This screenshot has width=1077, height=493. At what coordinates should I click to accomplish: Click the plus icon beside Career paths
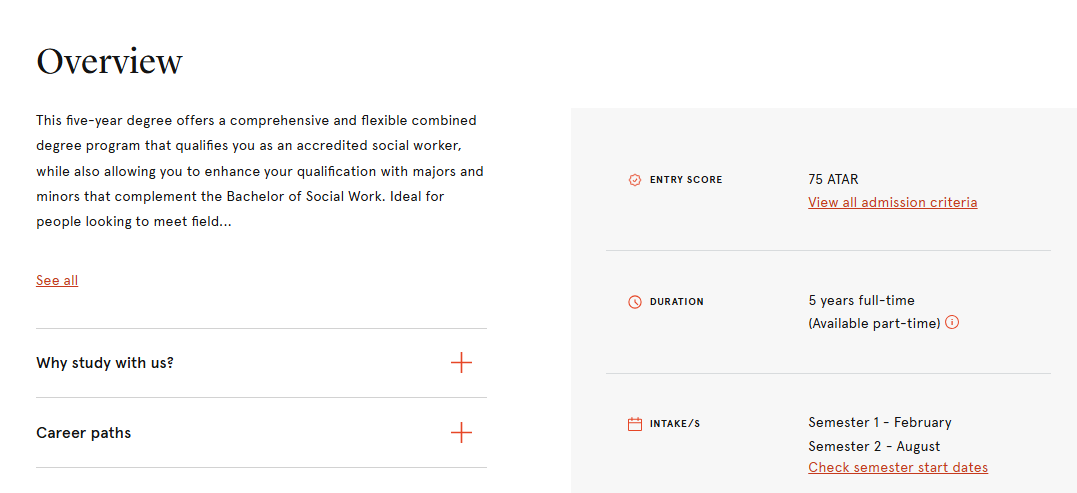point(462,433)
